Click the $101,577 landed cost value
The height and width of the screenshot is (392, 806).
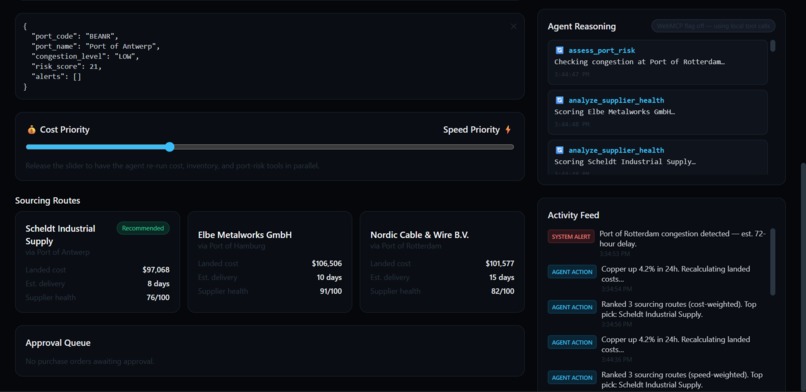pyautogui.click(x=500, y=264)
